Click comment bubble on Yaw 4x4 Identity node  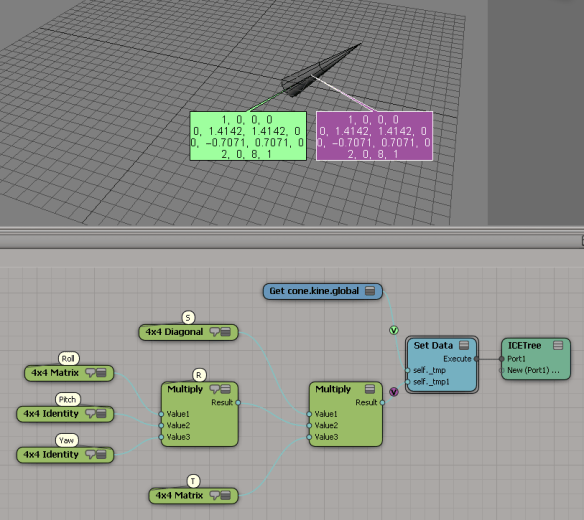90,455
